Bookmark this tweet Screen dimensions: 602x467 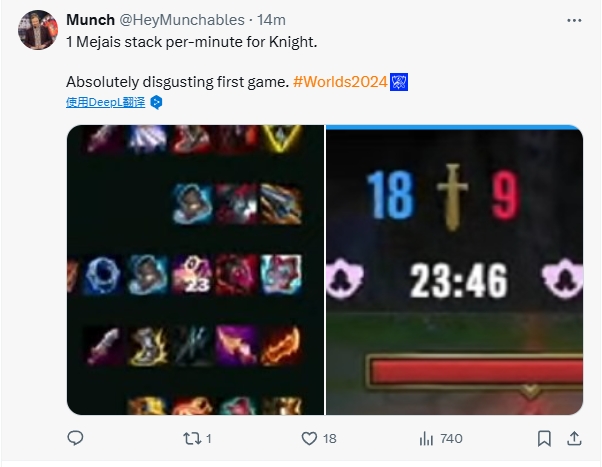[x=544, y=439]
